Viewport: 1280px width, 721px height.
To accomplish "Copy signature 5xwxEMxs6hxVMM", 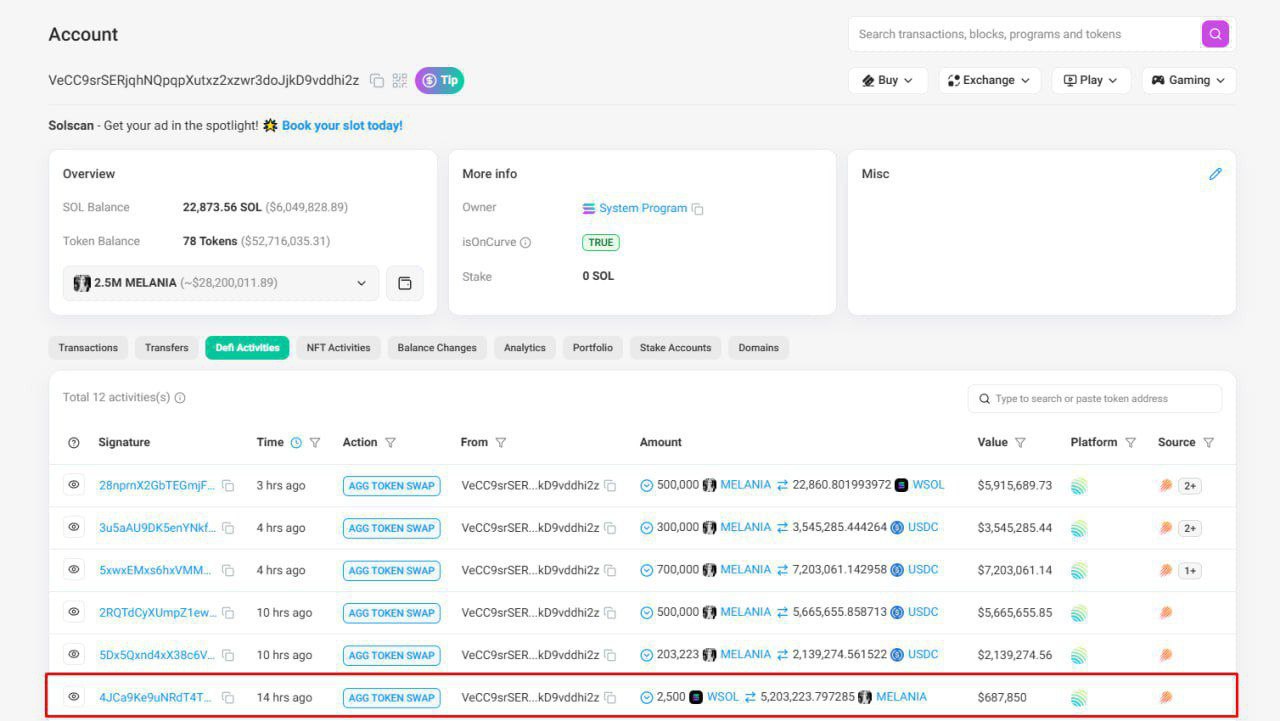I will [228, 571].
